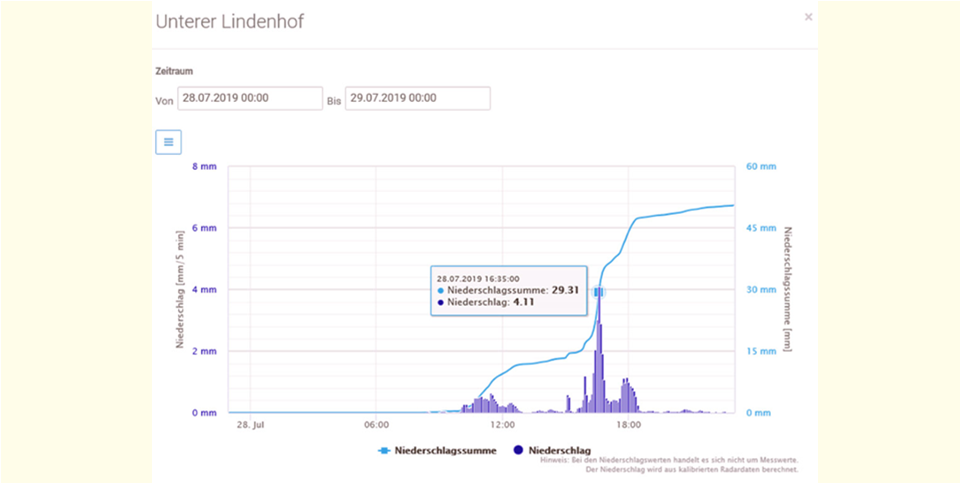The image size is (960, 483).
Task: Click the left axis title Niederschlag [mm/5 min]
Action: (181, 290)
